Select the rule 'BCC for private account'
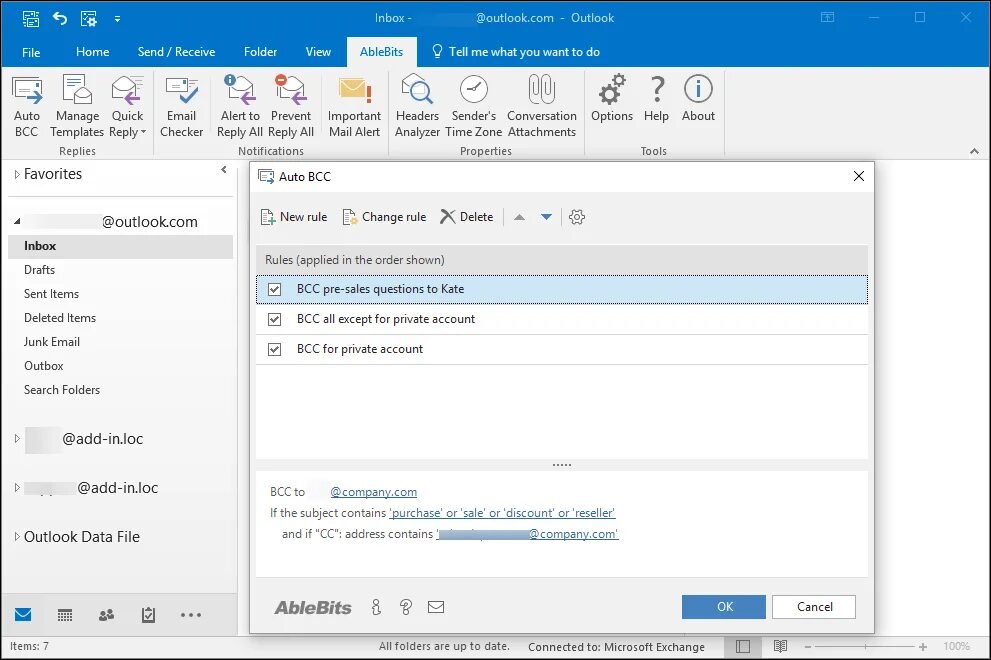The width and height of the screenshot is (991, 660). click(562, 349)
